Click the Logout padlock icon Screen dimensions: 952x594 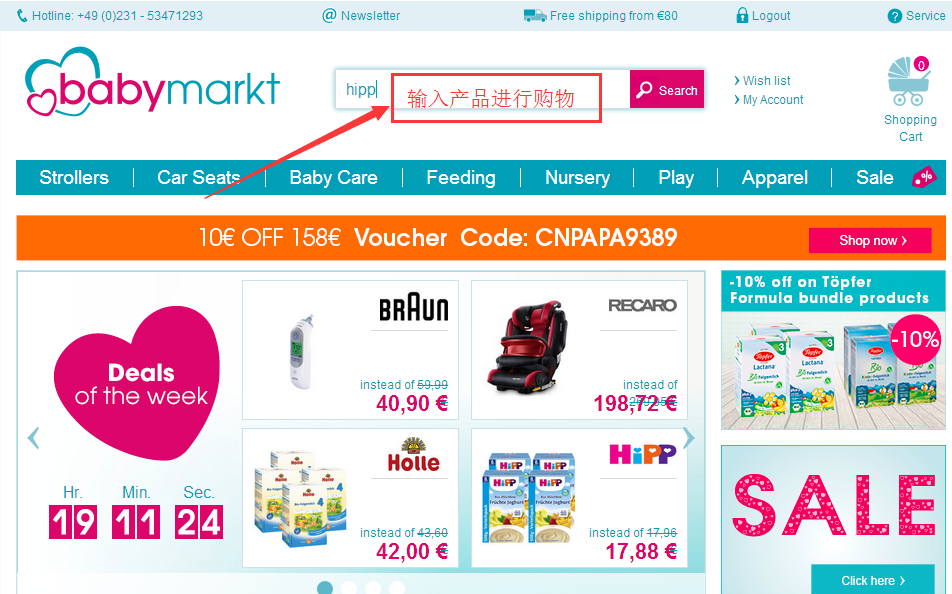point(742,15)
